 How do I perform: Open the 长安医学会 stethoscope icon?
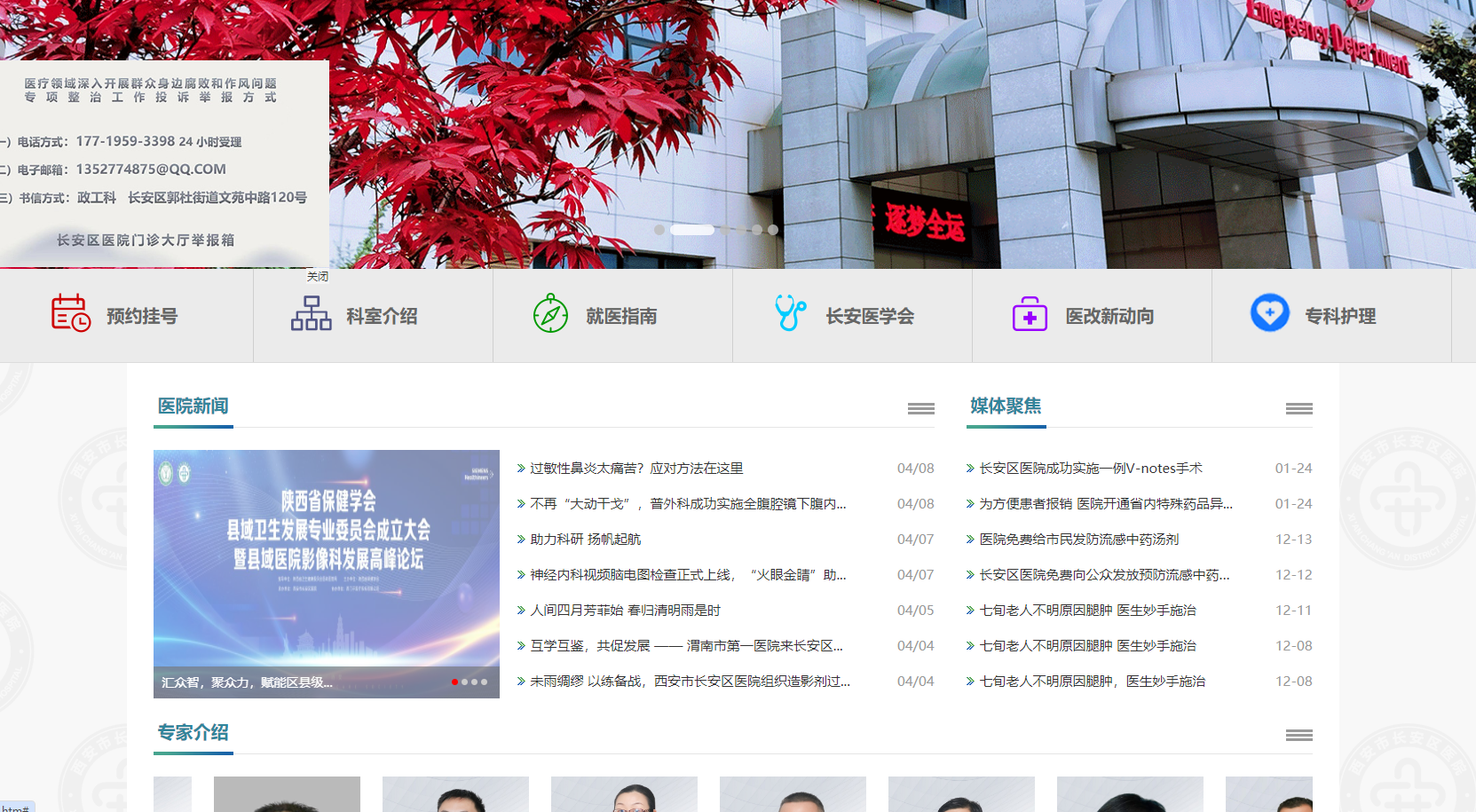coord(790,313)
